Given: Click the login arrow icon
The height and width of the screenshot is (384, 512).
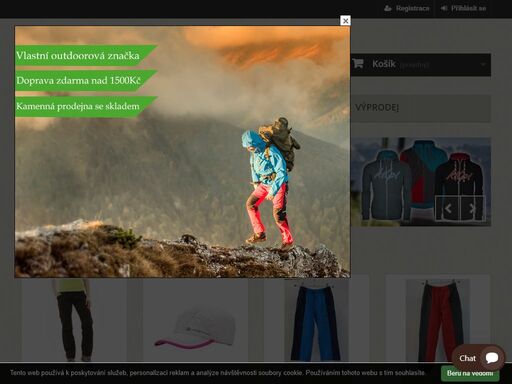Looking at the screenshot, I should pos(444,8).
